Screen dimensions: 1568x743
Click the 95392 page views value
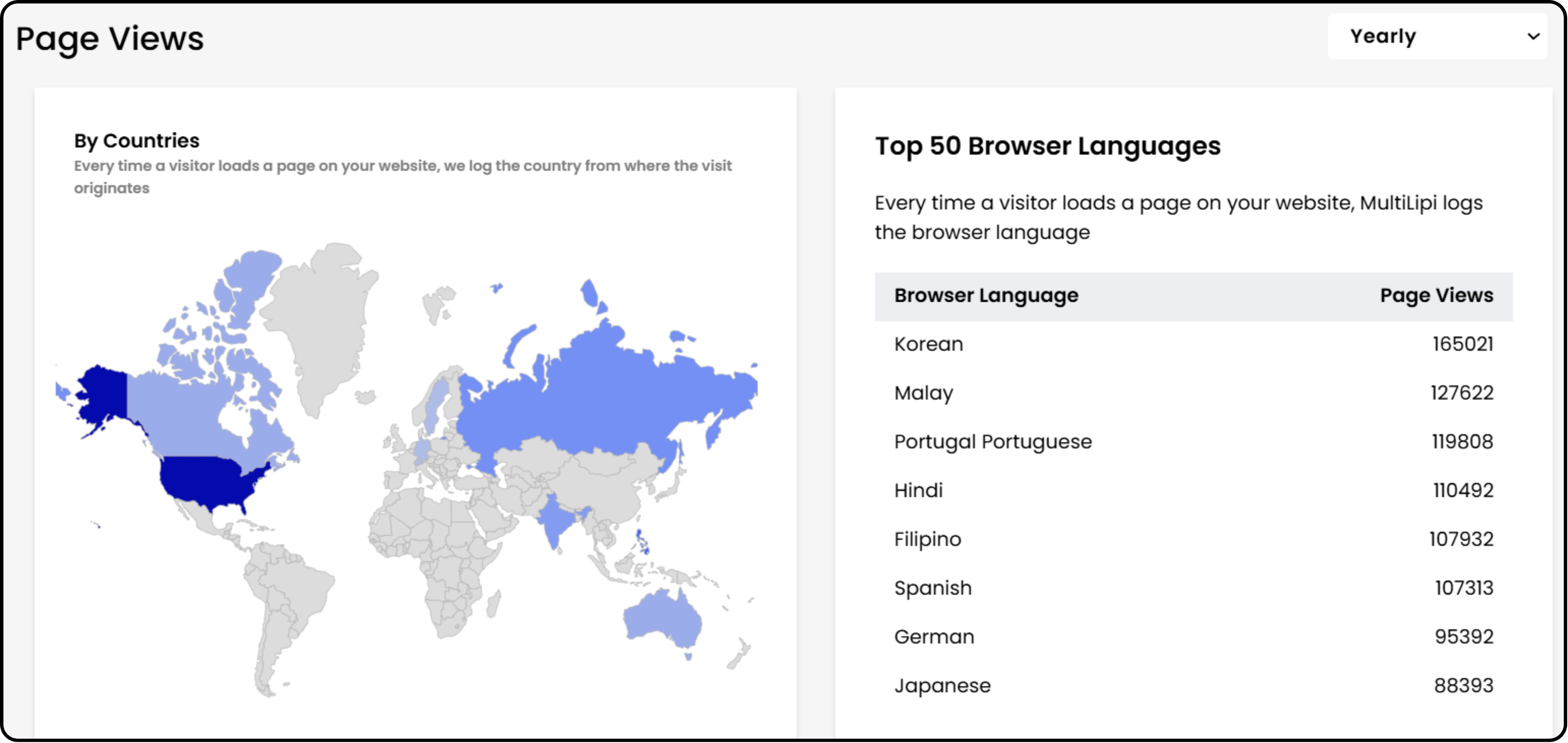[1464, 636]
